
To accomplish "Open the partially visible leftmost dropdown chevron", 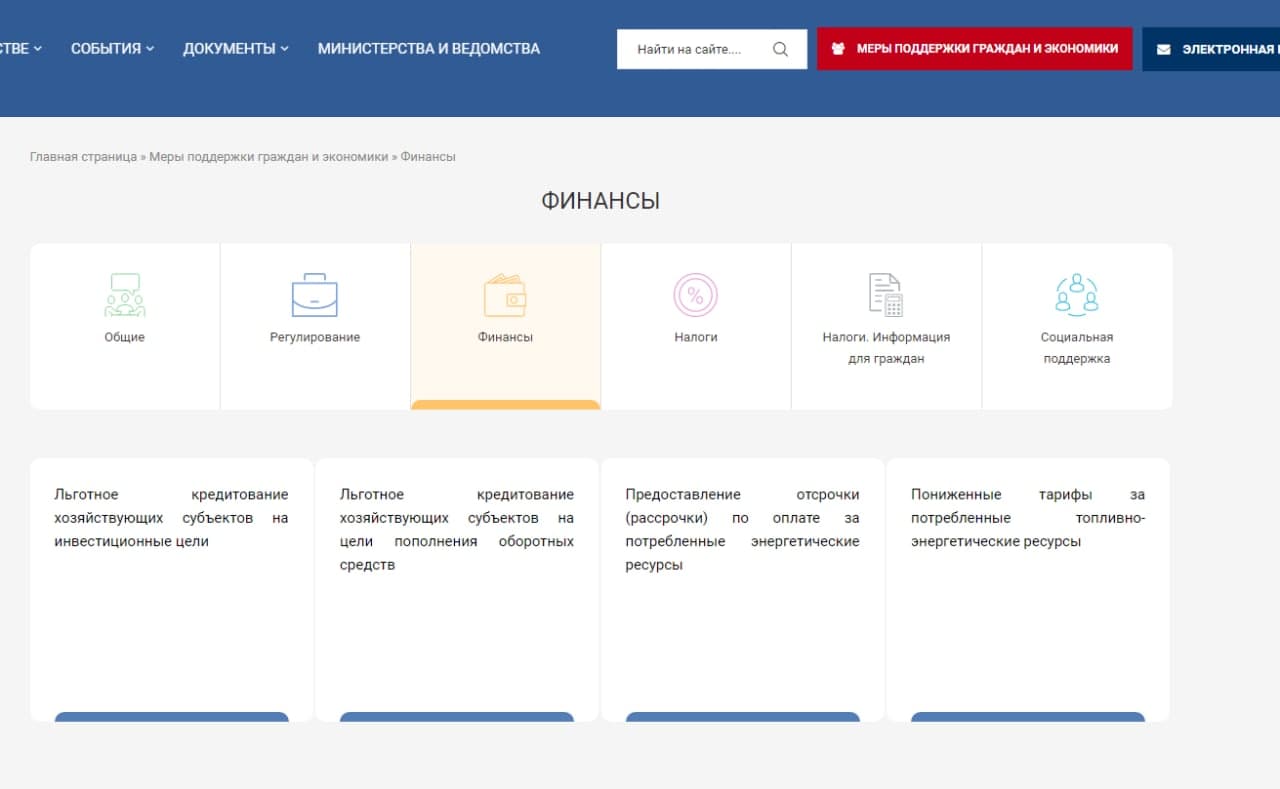I will point(37,49).
